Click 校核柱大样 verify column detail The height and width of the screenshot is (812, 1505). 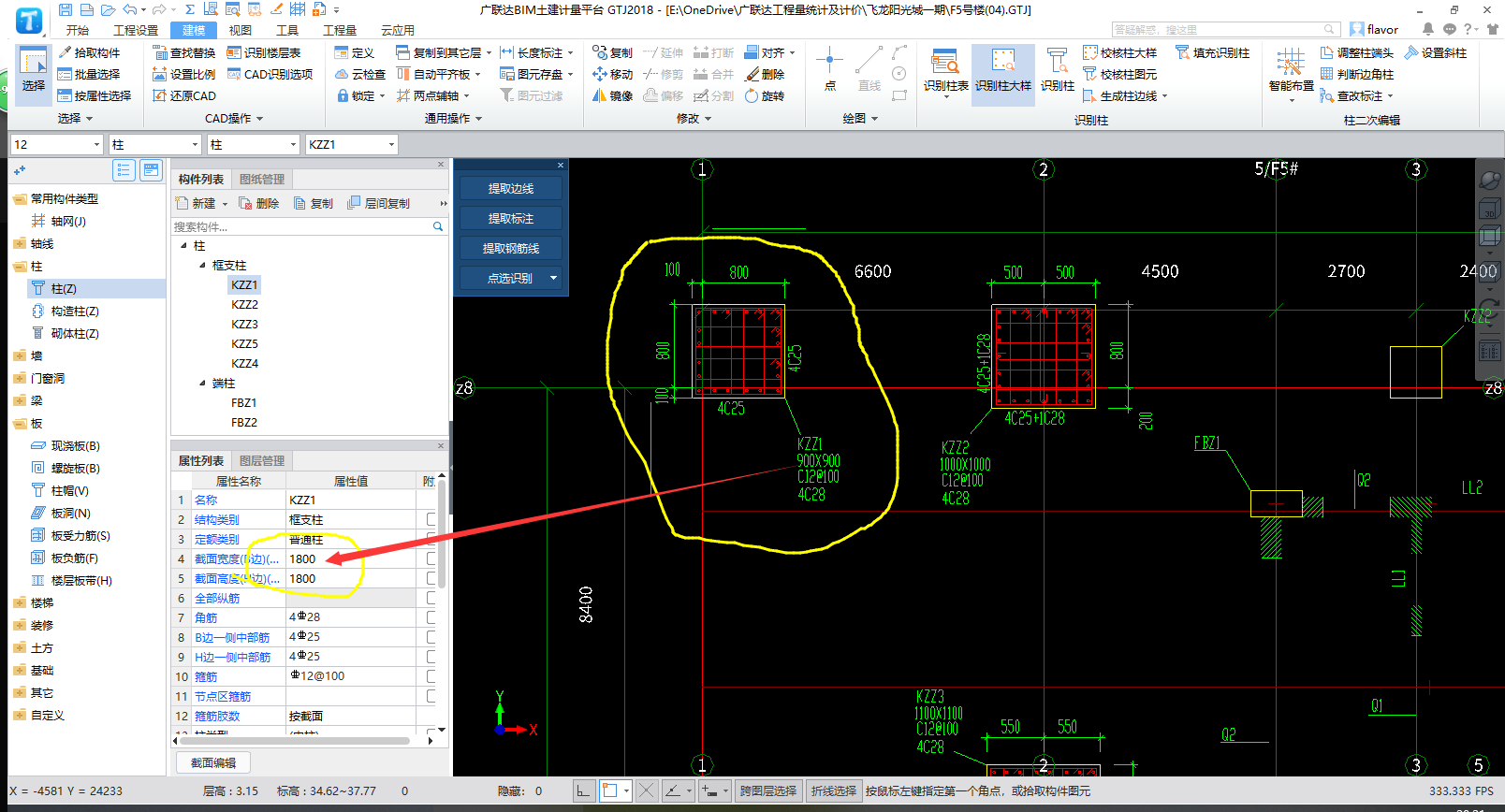pyautogui.click(x=1120, y=52)
